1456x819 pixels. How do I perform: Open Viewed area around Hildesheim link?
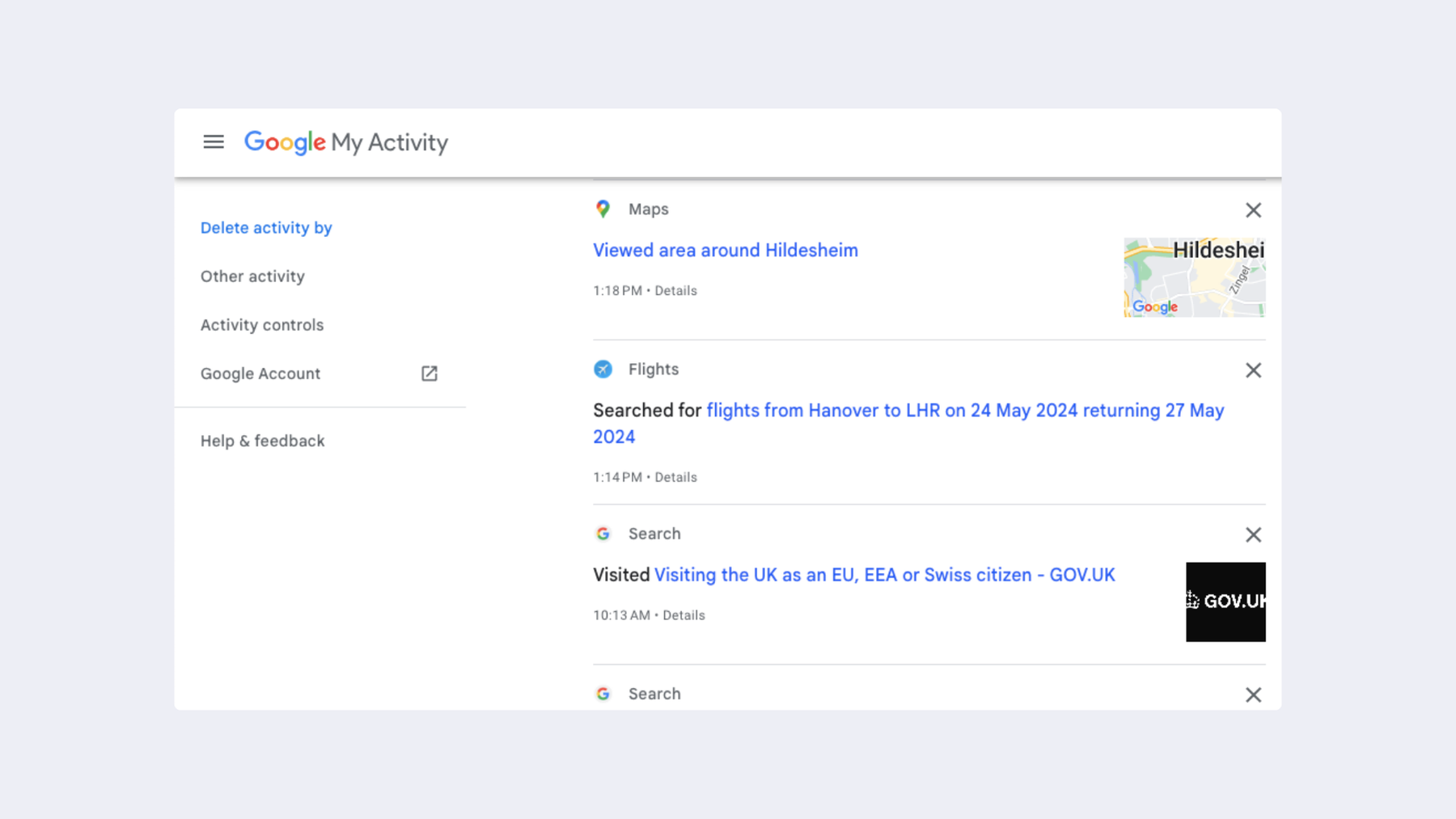pos(726,251)
